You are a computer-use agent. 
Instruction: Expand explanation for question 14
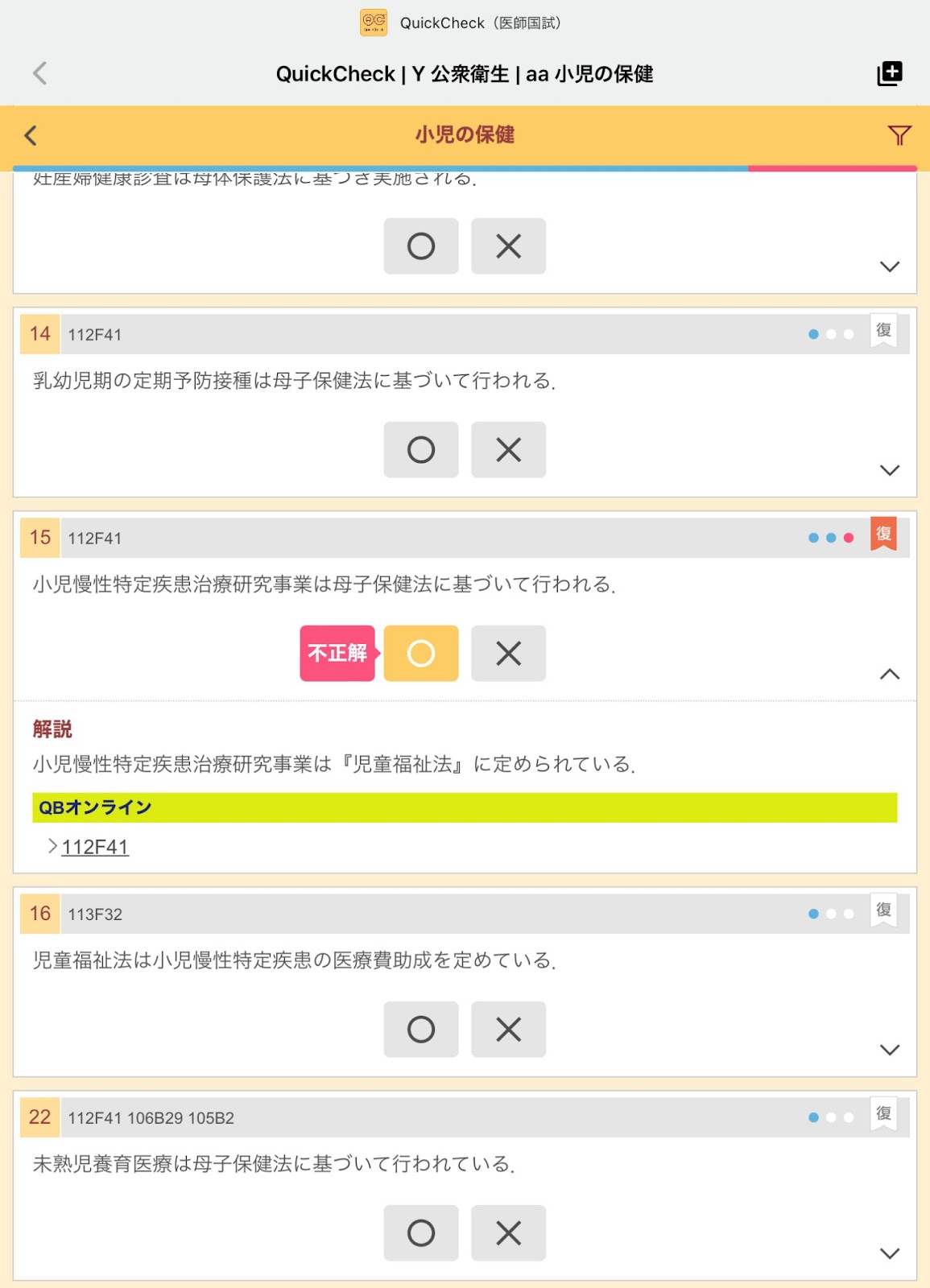click(x=890, y=470)
